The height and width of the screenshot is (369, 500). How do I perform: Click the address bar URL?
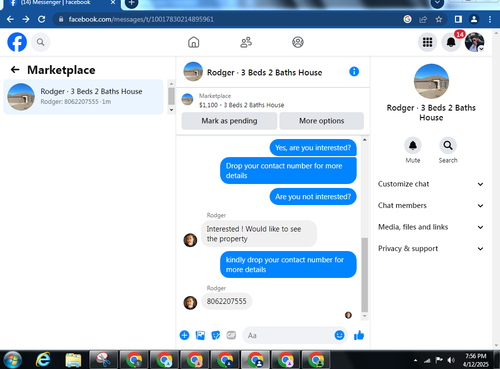pos(141,19)
